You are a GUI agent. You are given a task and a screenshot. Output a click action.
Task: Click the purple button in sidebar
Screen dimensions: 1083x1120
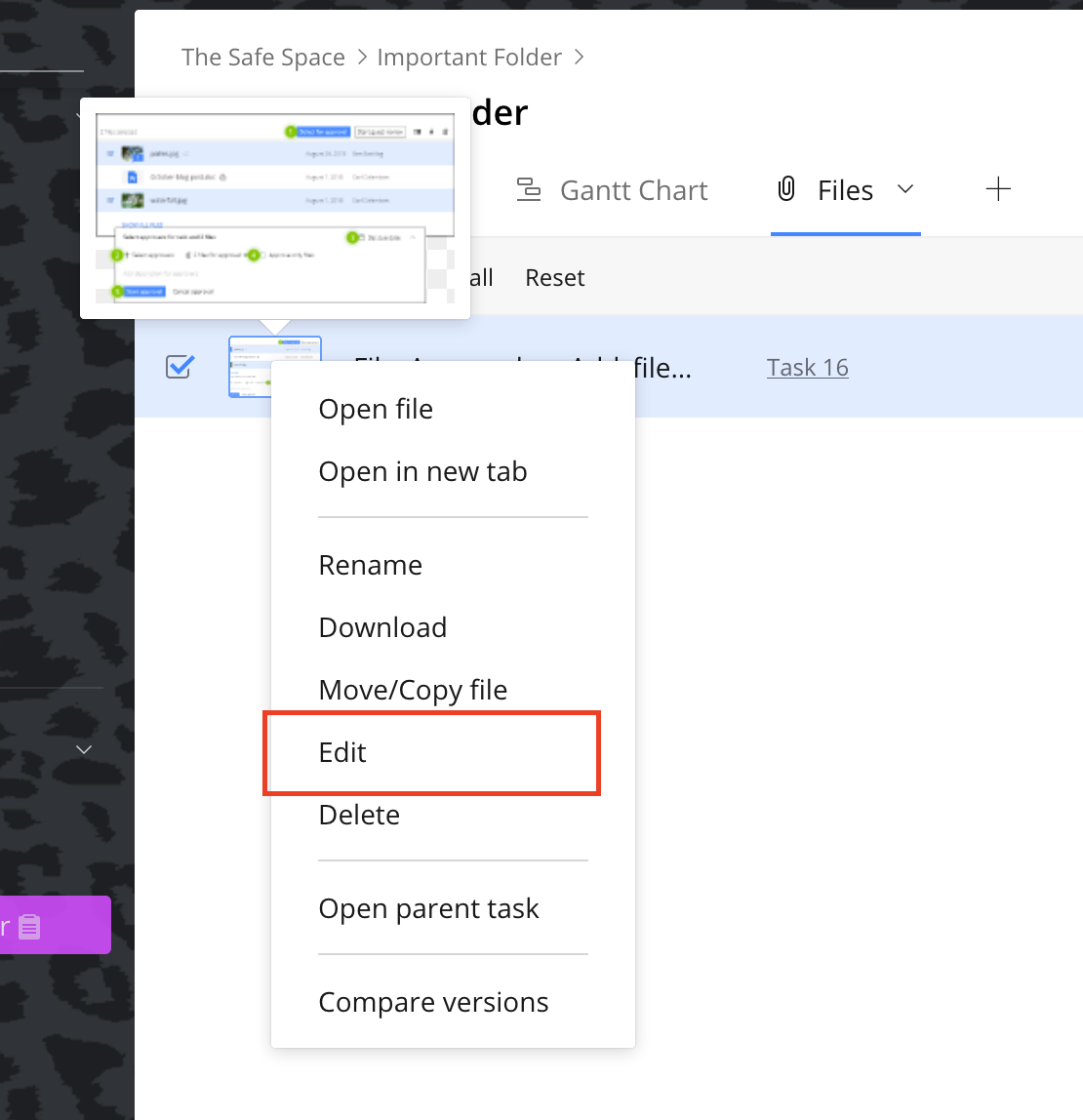tap(55, 925)
